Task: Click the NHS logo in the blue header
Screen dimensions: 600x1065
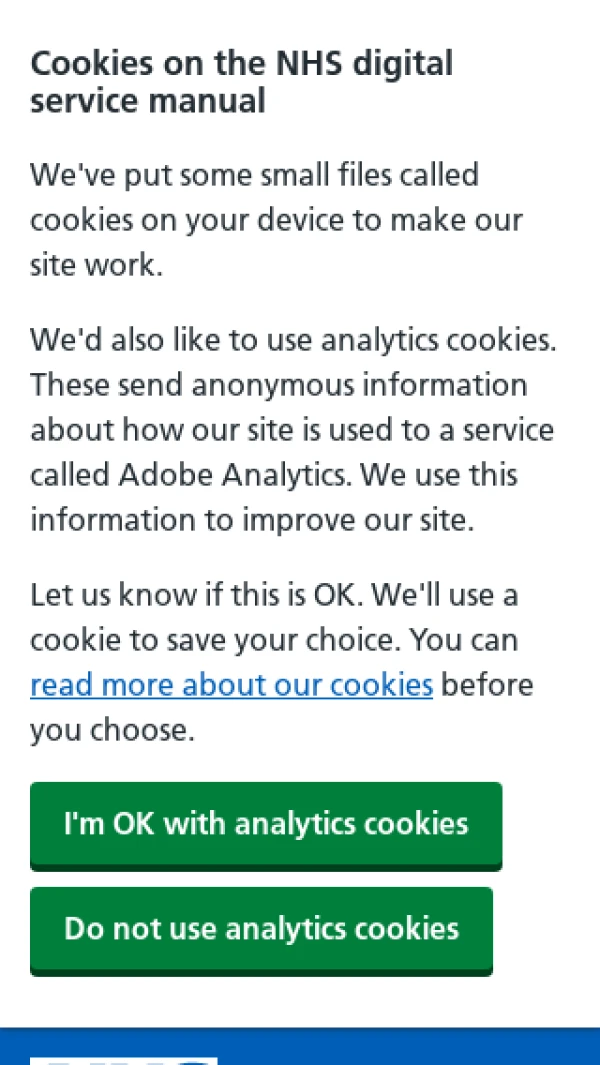Action: [x=123, y=1058]
